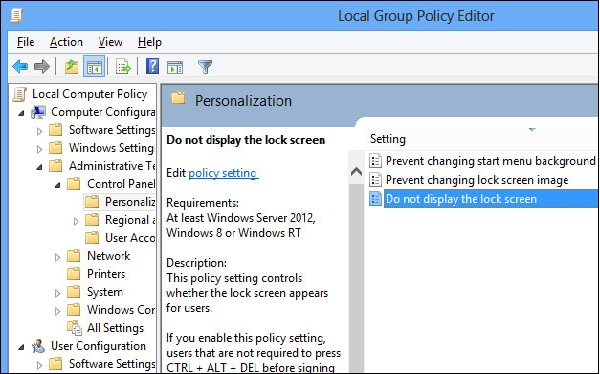The width and height of the screenshot is (600, 374).
Task: Open the Action menu
Action: pos(66,42)
